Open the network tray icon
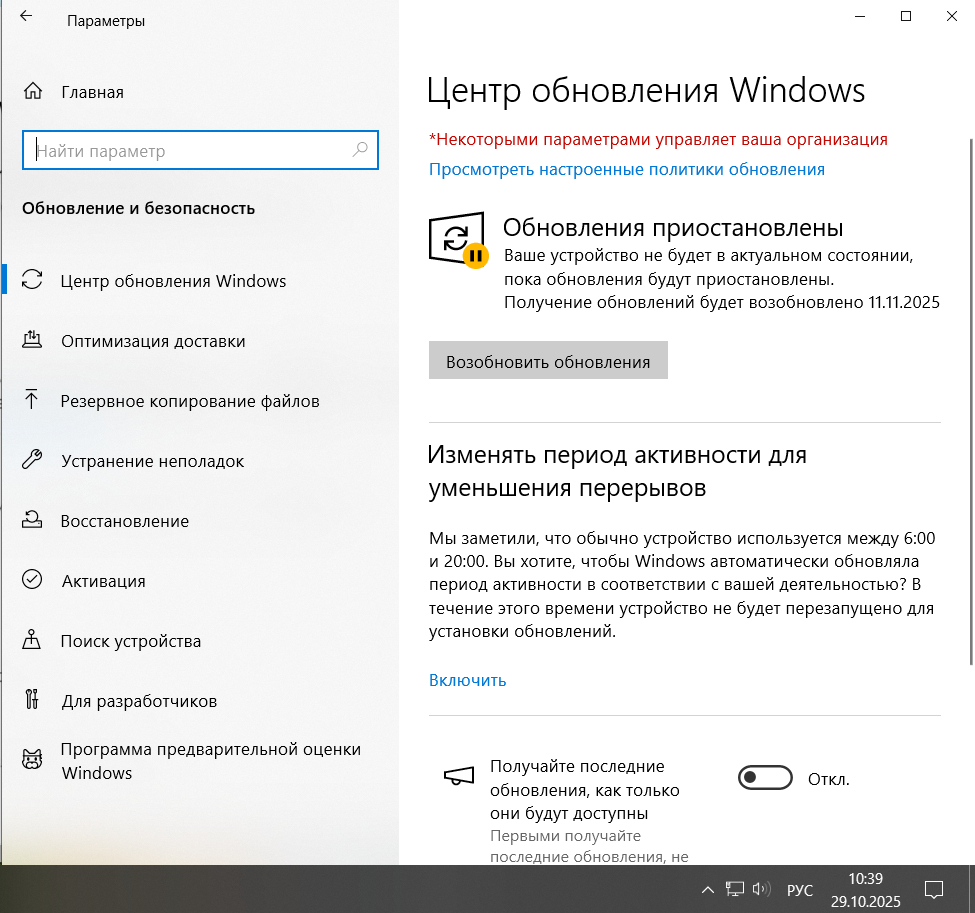This screenshot has width=975, height=913. pos(735,889)
